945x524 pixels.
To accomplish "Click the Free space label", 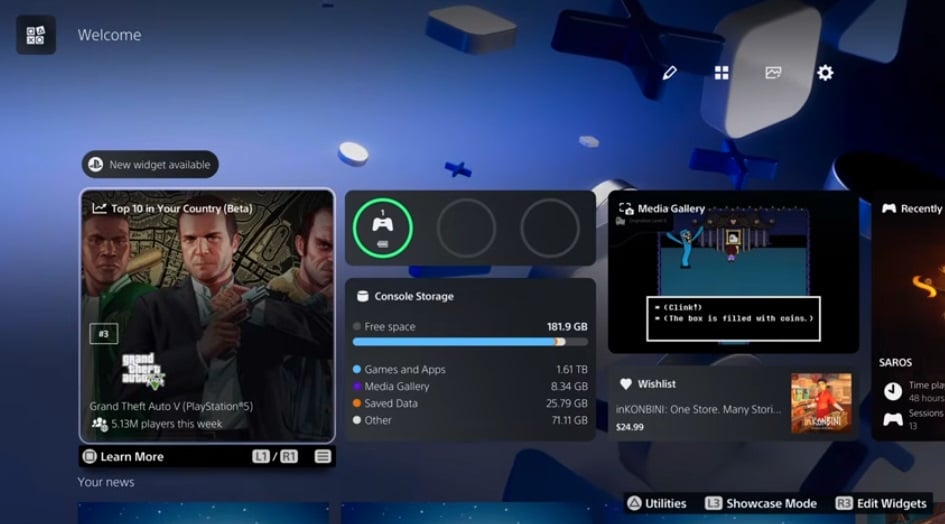I will coord(390,327).
